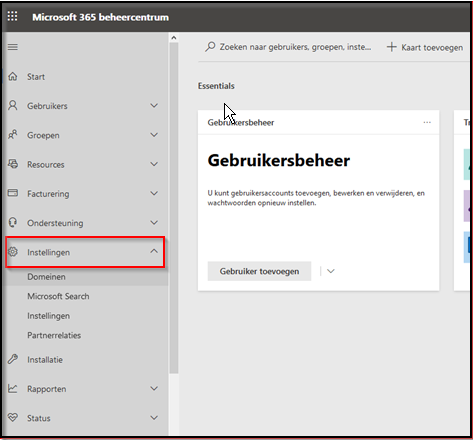Select Status label in navigation

tap(39, 418)
